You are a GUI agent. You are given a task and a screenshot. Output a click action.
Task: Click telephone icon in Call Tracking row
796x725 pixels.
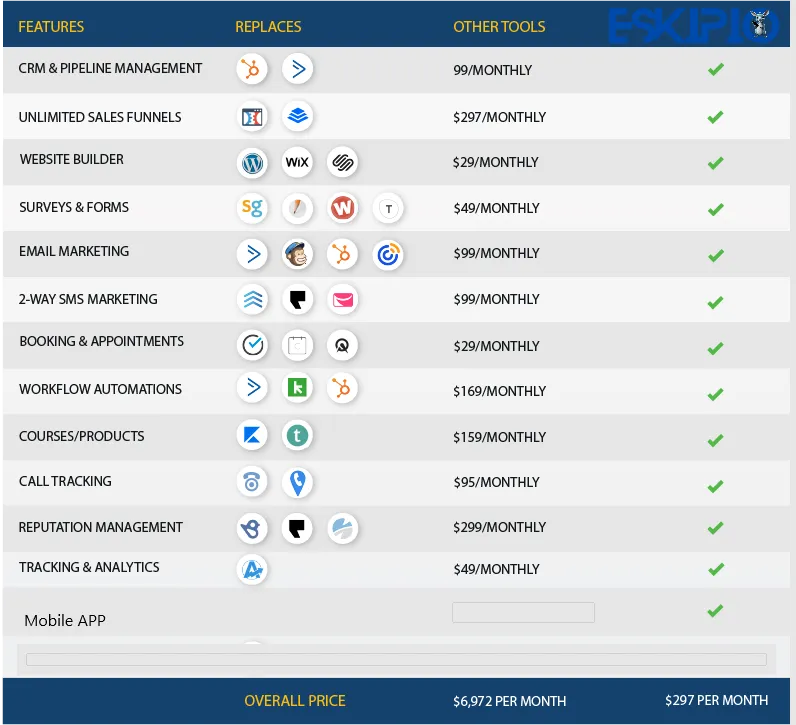click(252, 482)
